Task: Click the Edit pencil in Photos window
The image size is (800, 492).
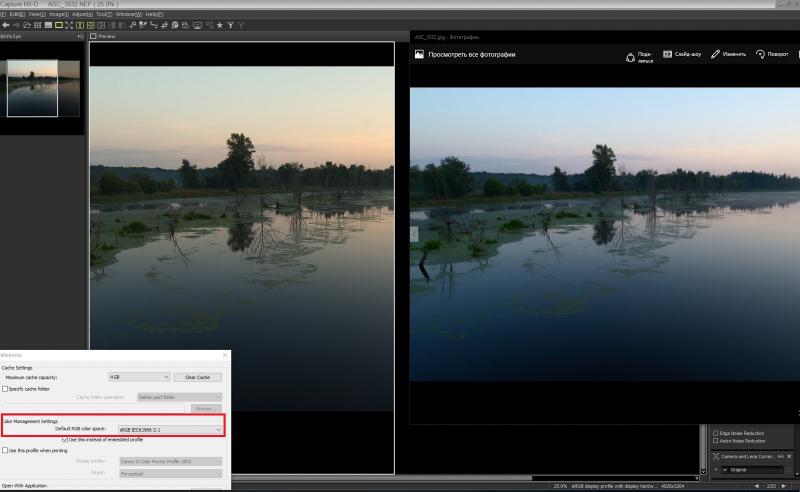Action: 715,54
